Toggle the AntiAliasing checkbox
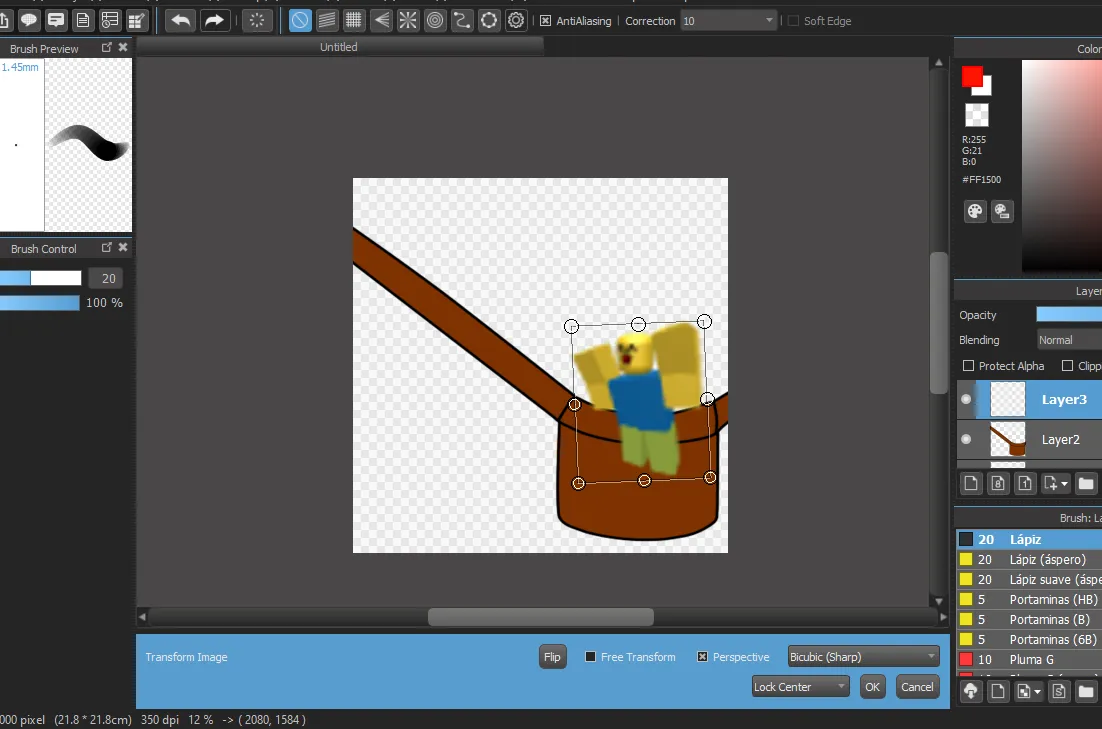 click(545, 20)
